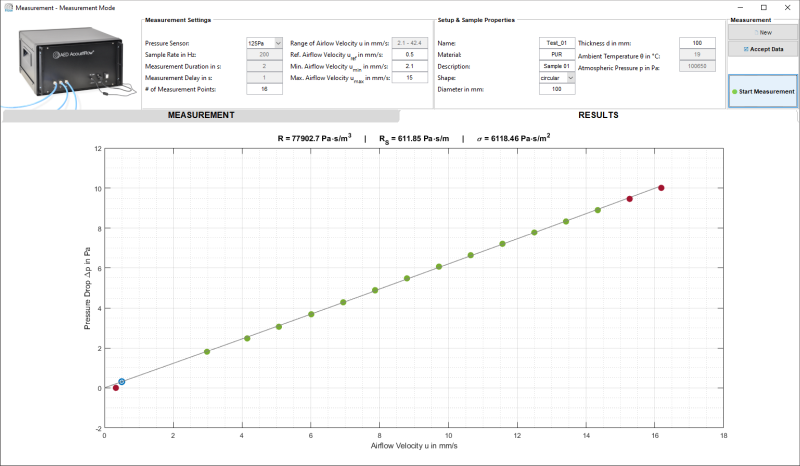Click the Material field showing PUR
Image resolution: width=800 pixels, height=466 pixels.
click(x=557, y=55)
